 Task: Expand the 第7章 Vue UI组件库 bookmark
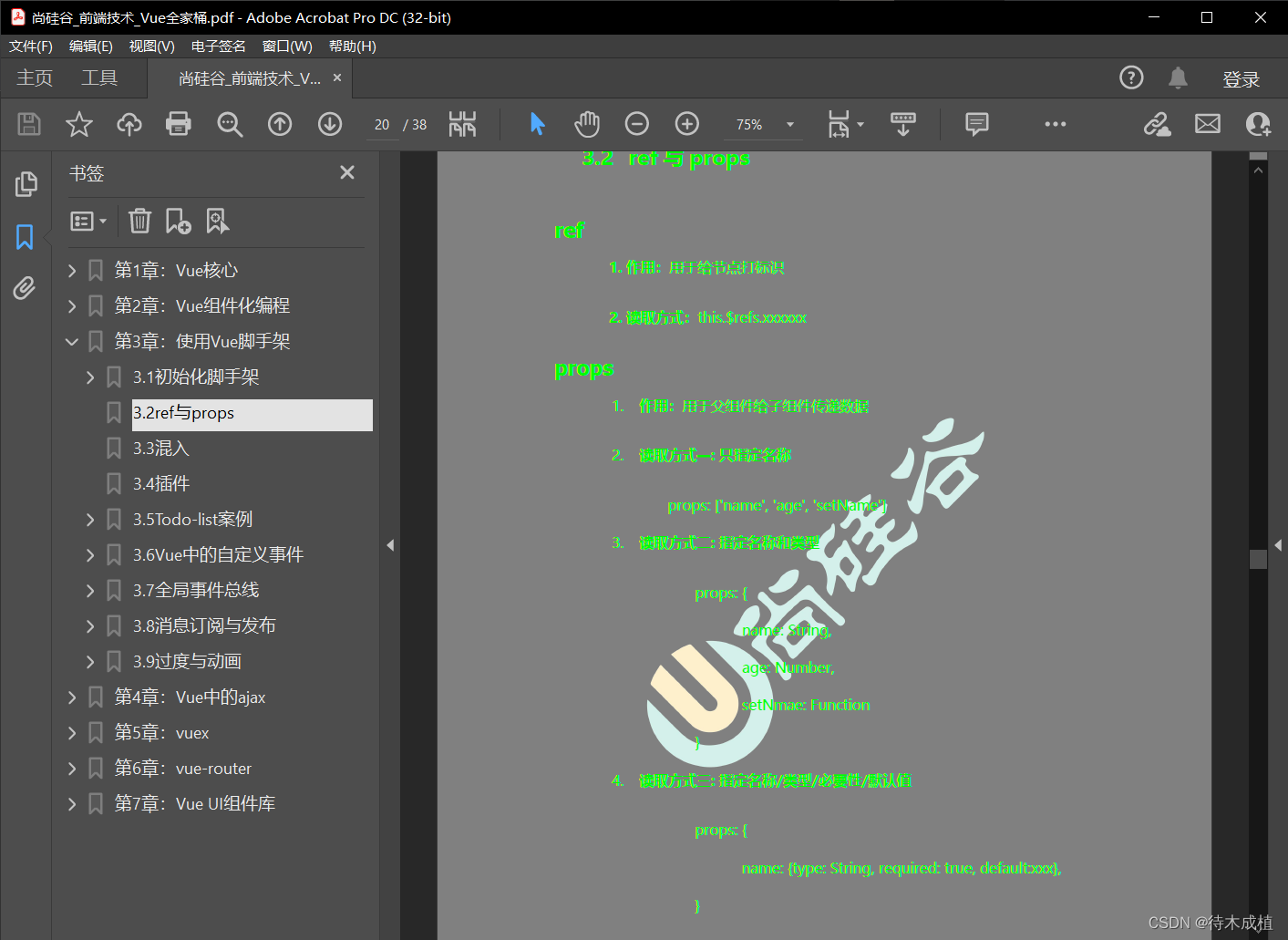click(x=72, y=804)
